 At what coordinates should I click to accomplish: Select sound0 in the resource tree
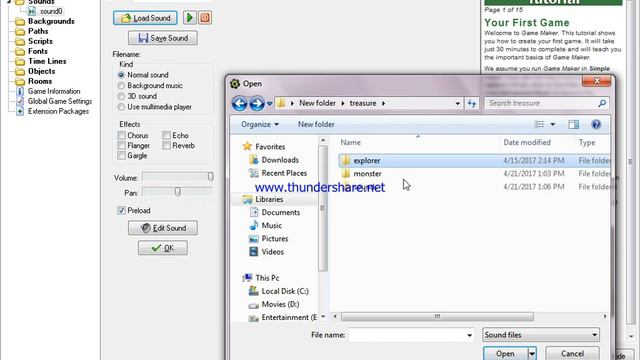click(x=51, y=11)
